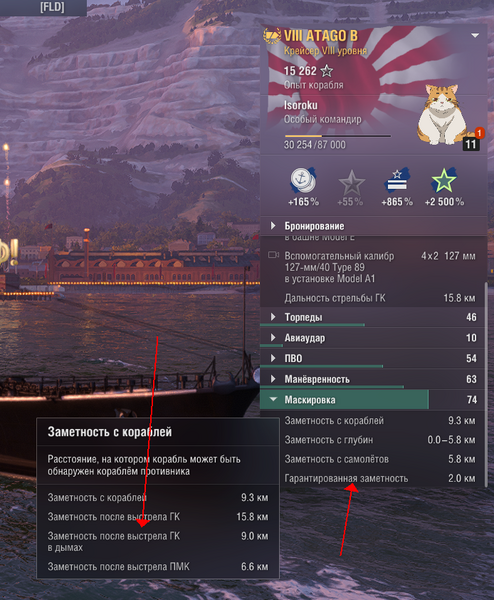Open the dropdown arrow beside ship name
The image size is (494, 600).
click(x=475, y=36)
